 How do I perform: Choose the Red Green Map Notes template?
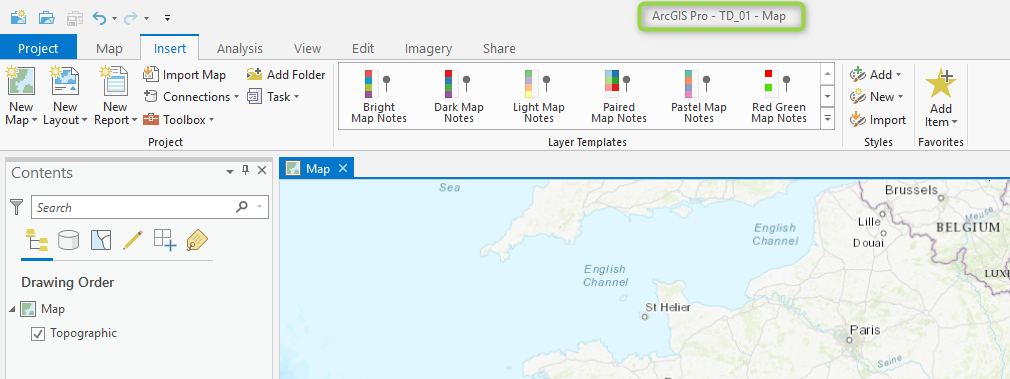778,97
